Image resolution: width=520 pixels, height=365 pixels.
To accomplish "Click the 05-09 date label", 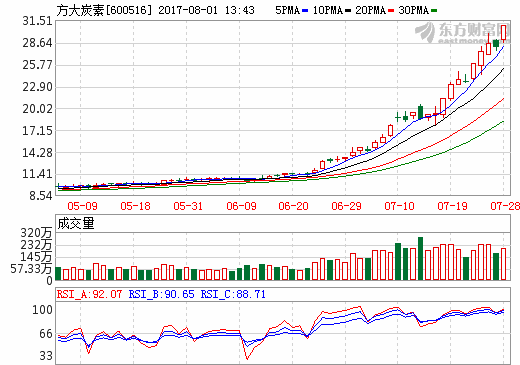I will point(82,206).
